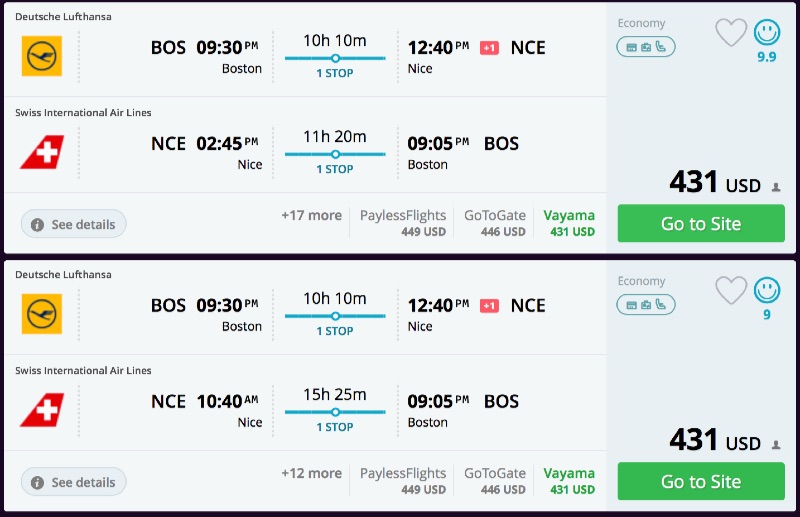
Task: Choose GoToGate 446 USD in second card
Action: click(x=495, y=481)
